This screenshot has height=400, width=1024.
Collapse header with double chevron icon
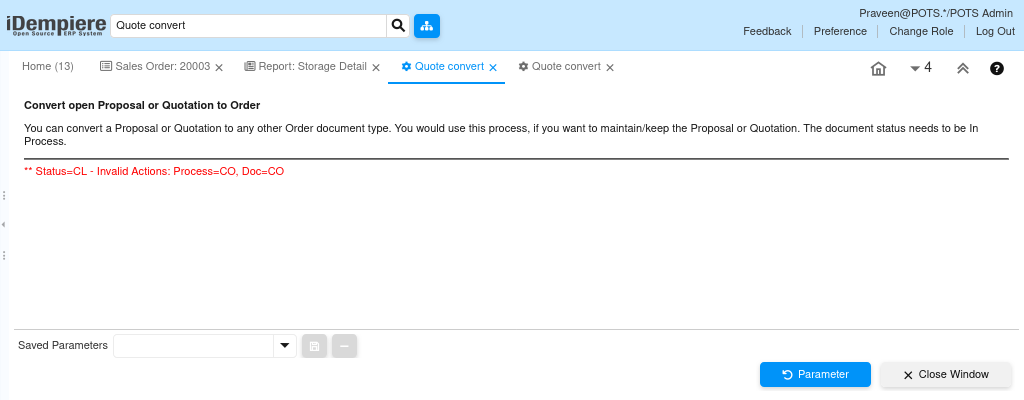click(963, 69)
